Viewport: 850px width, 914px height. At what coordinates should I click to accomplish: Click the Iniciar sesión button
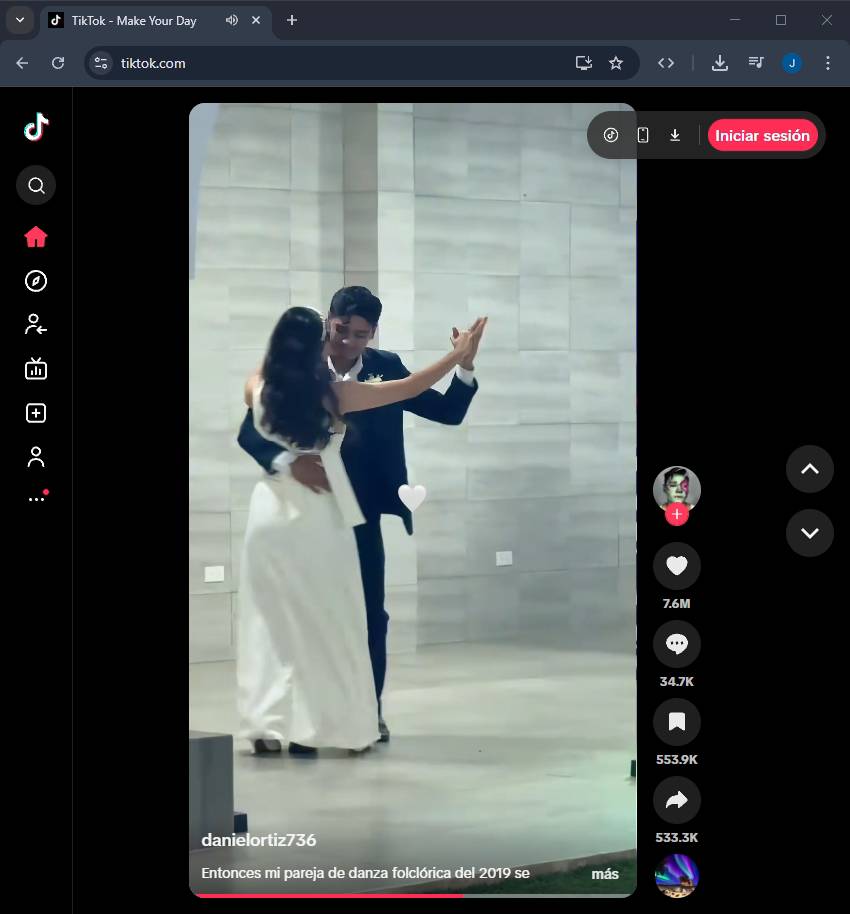click(x=762, y=136)
